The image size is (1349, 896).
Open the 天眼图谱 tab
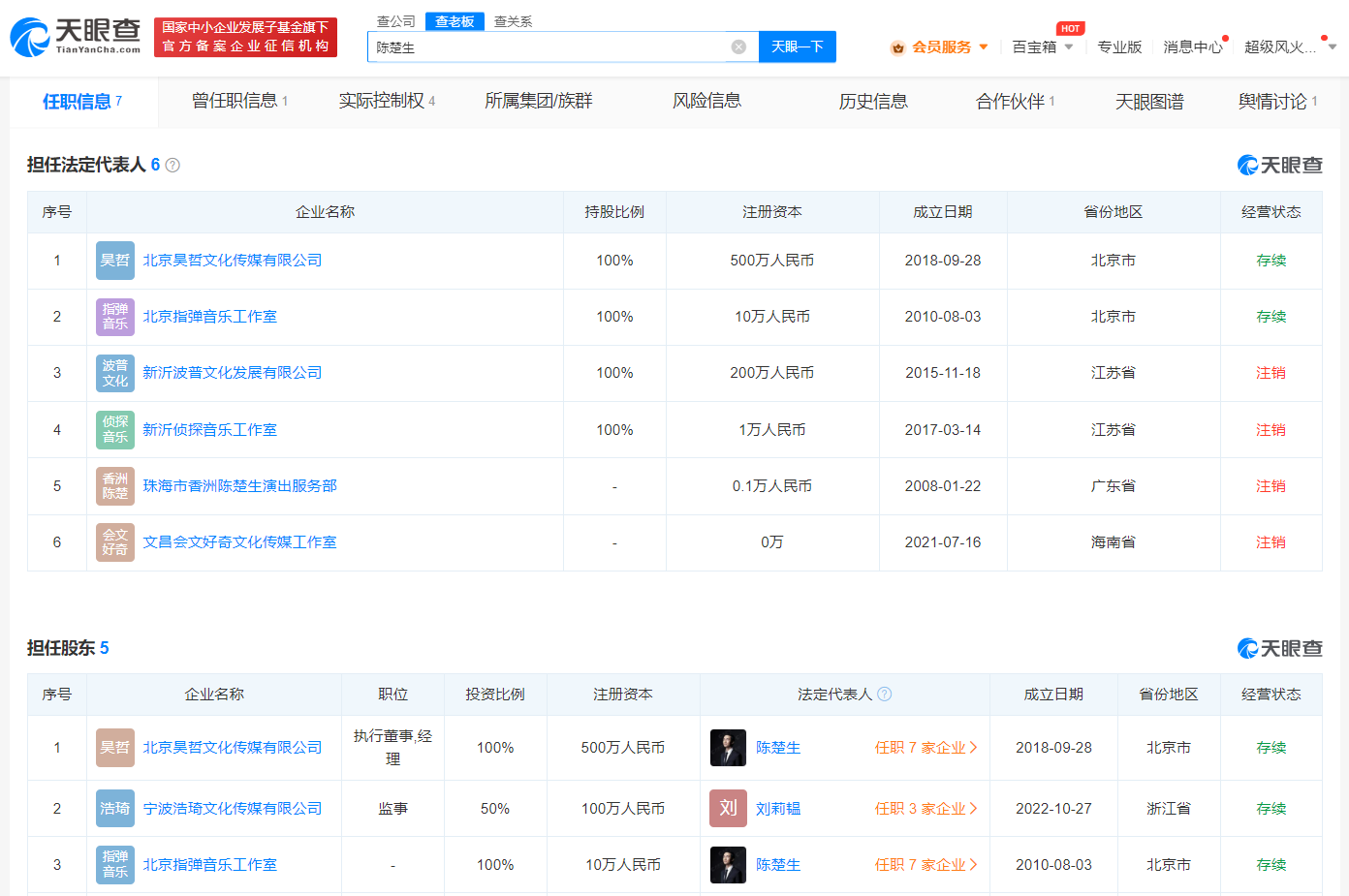(1149, 101)
